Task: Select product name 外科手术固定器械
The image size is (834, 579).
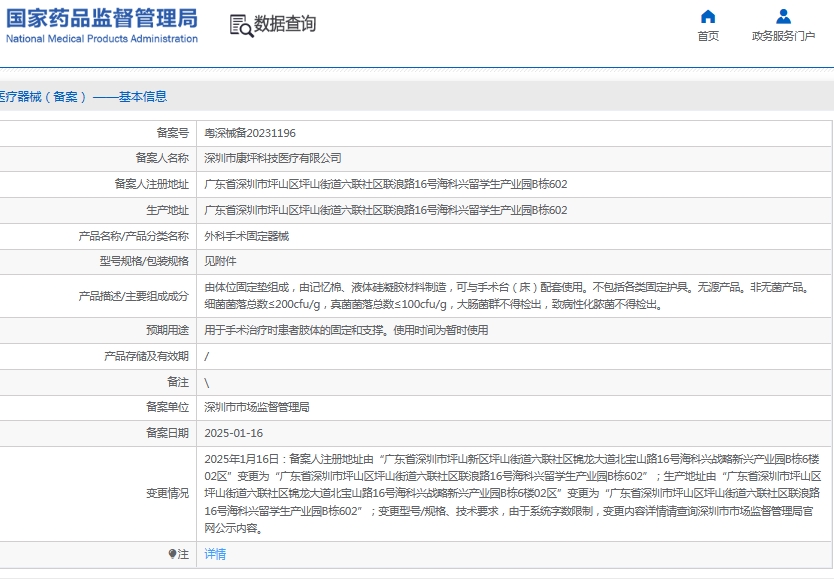Action: [x=246, y=236]
